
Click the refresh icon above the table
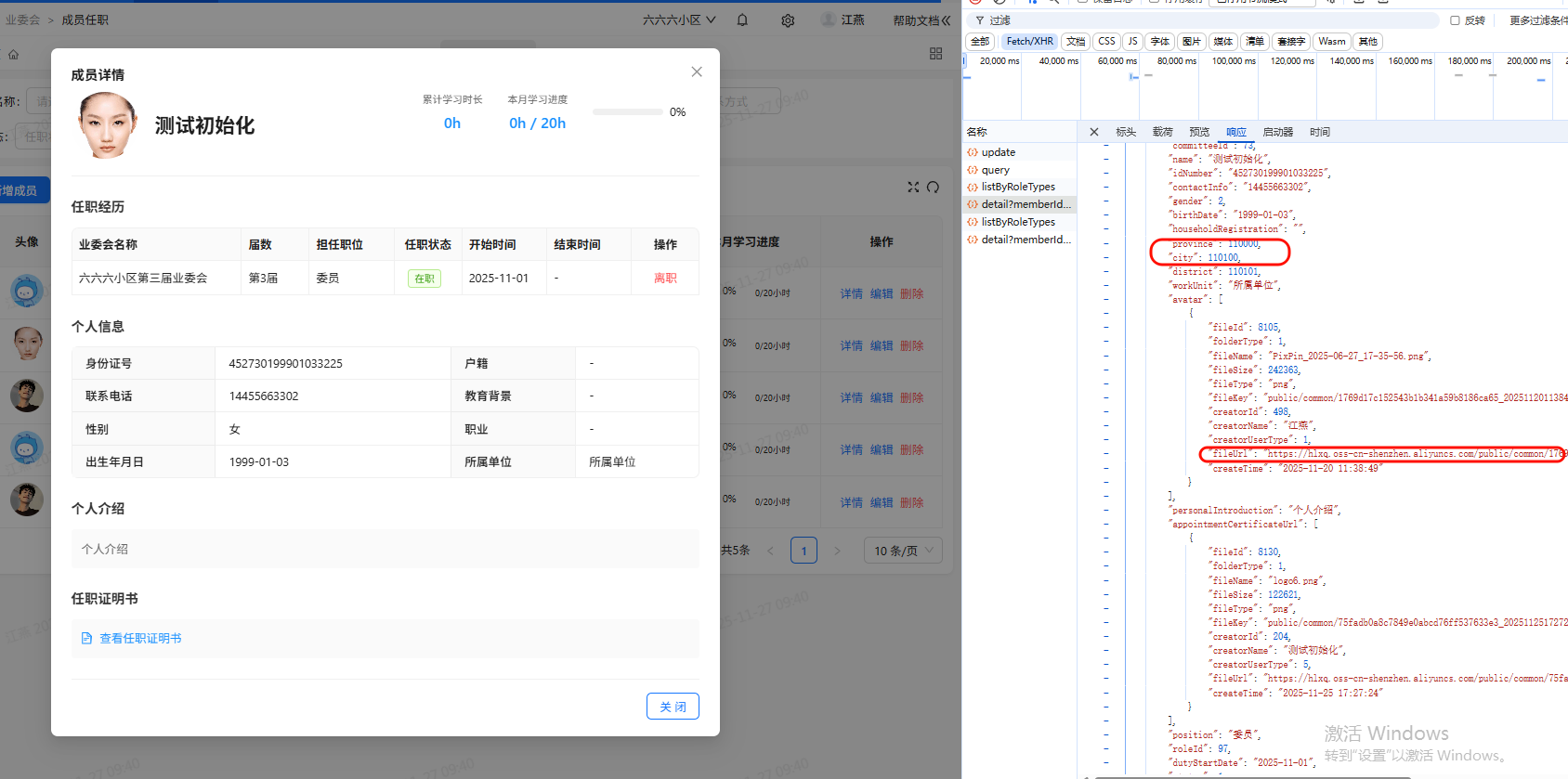pos(934,188)
